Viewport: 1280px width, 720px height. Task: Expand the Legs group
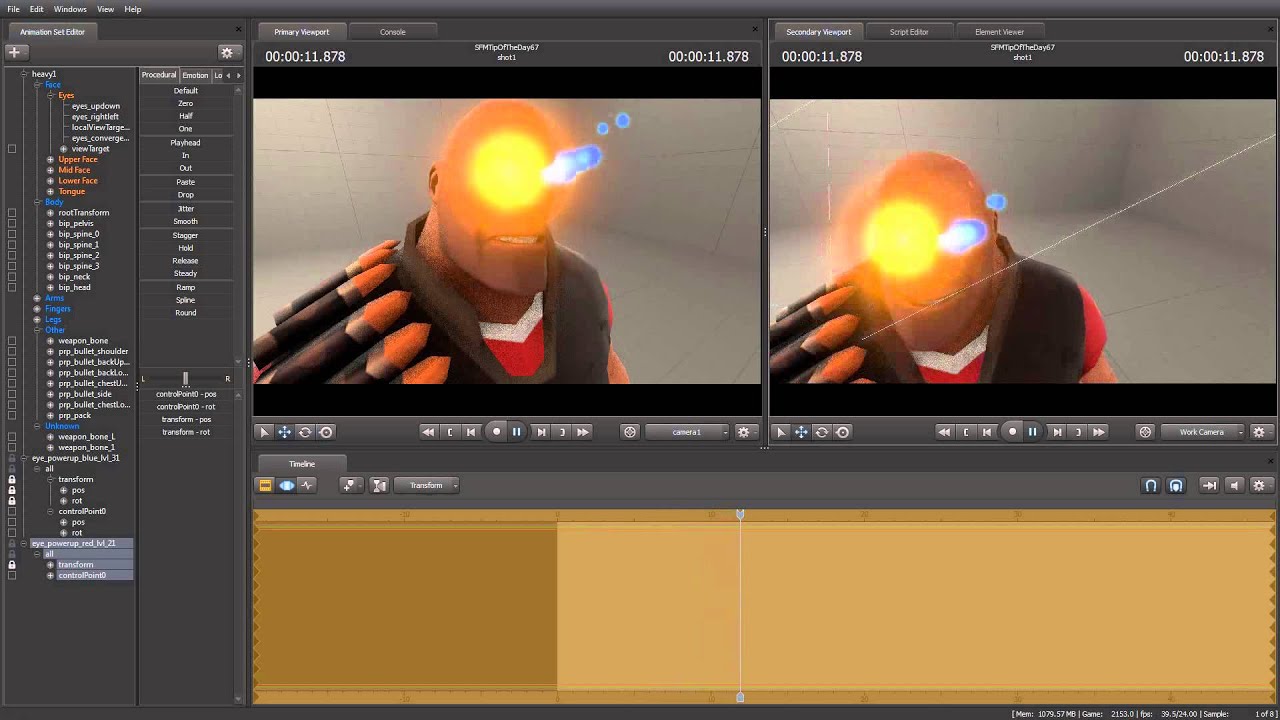pos(38,319)
